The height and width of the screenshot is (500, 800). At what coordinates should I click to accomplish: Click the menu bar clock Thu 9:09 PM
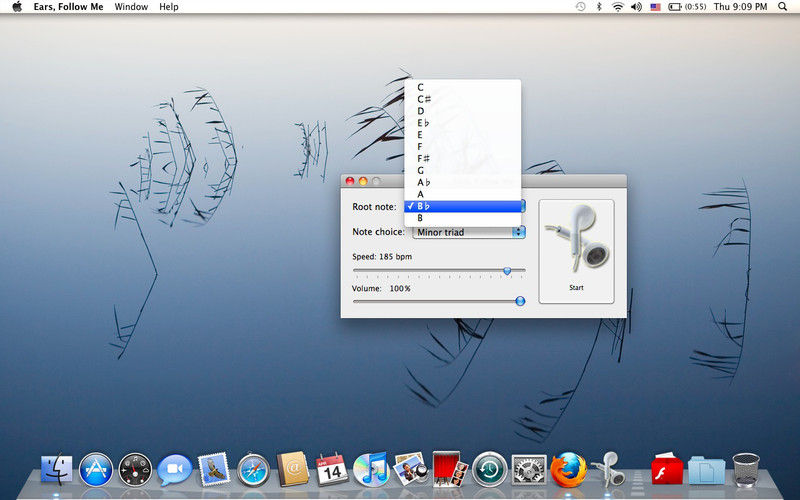coord(740,7)
